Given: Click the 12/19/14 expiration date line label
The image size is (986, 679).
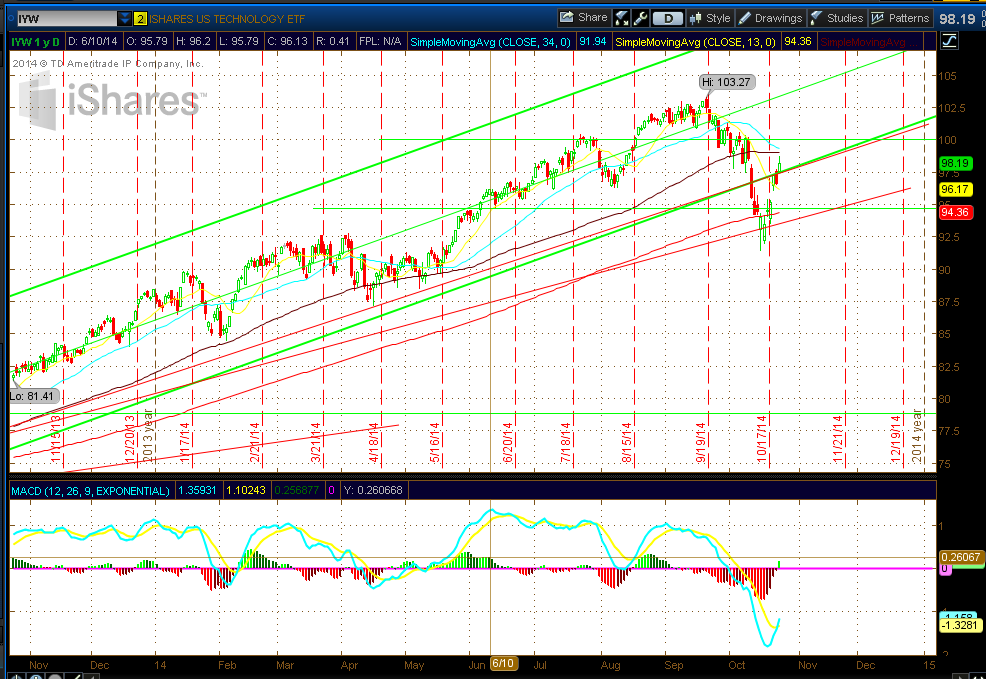Looking at the screenshot, I should [895, 438].
